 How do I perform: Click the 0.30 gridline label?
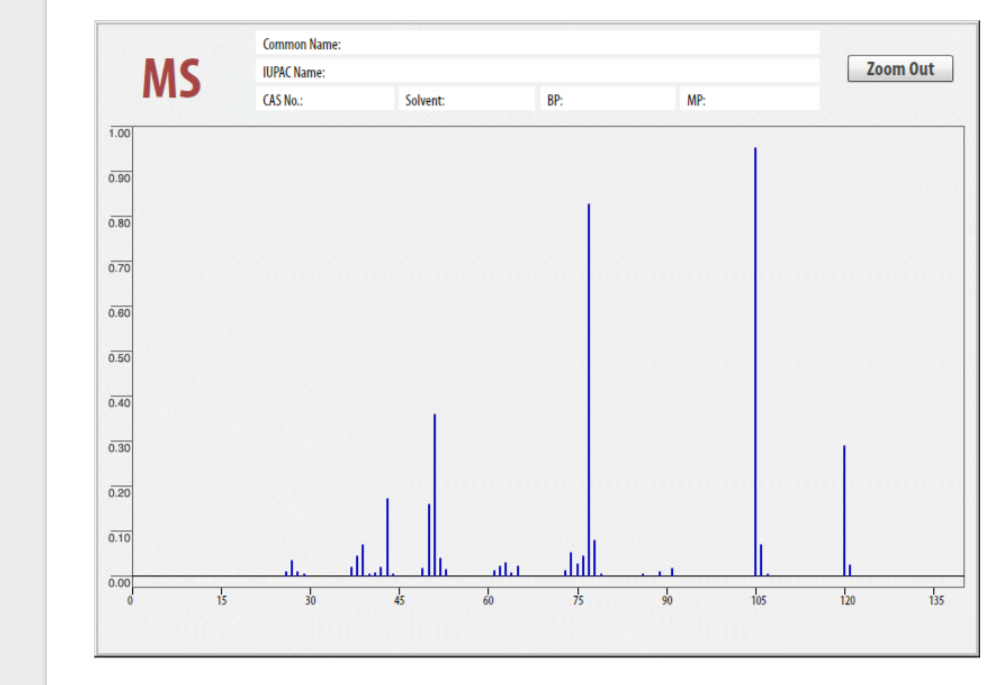[118, 447]
